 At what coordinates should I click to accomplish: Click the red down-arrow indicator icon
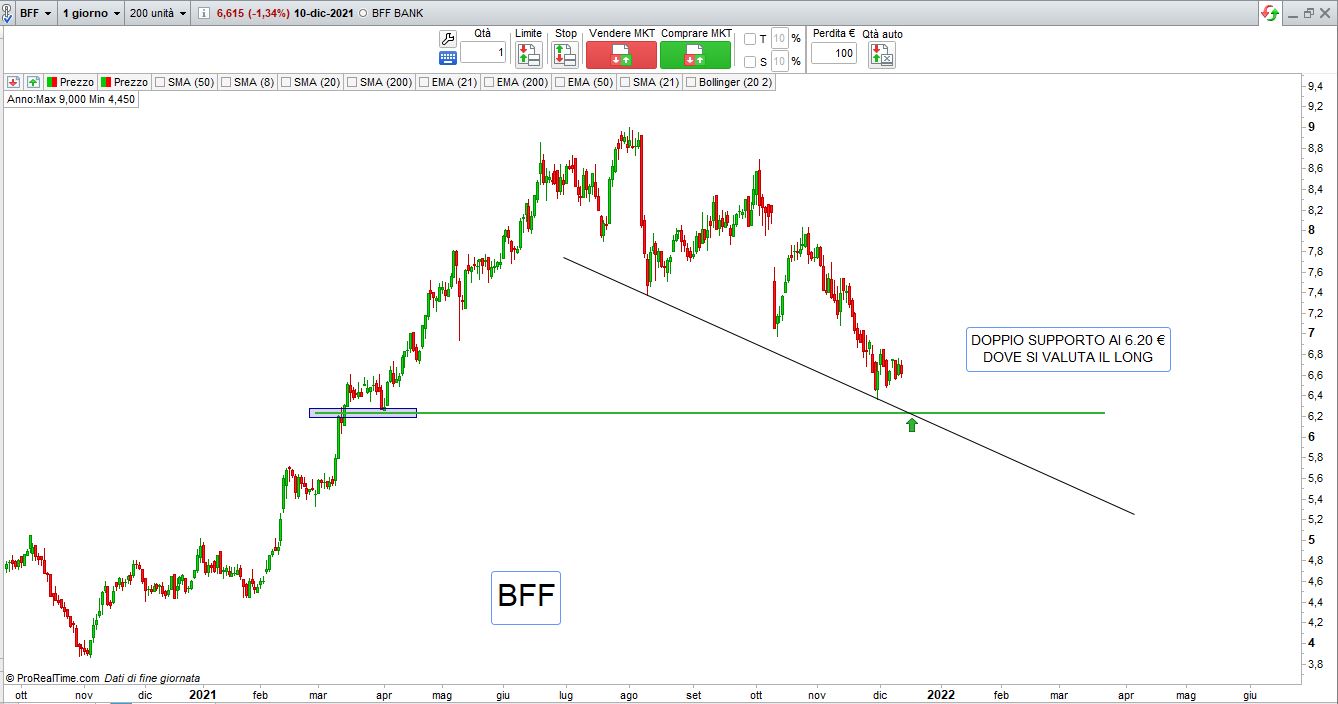[x=14, y=82]
